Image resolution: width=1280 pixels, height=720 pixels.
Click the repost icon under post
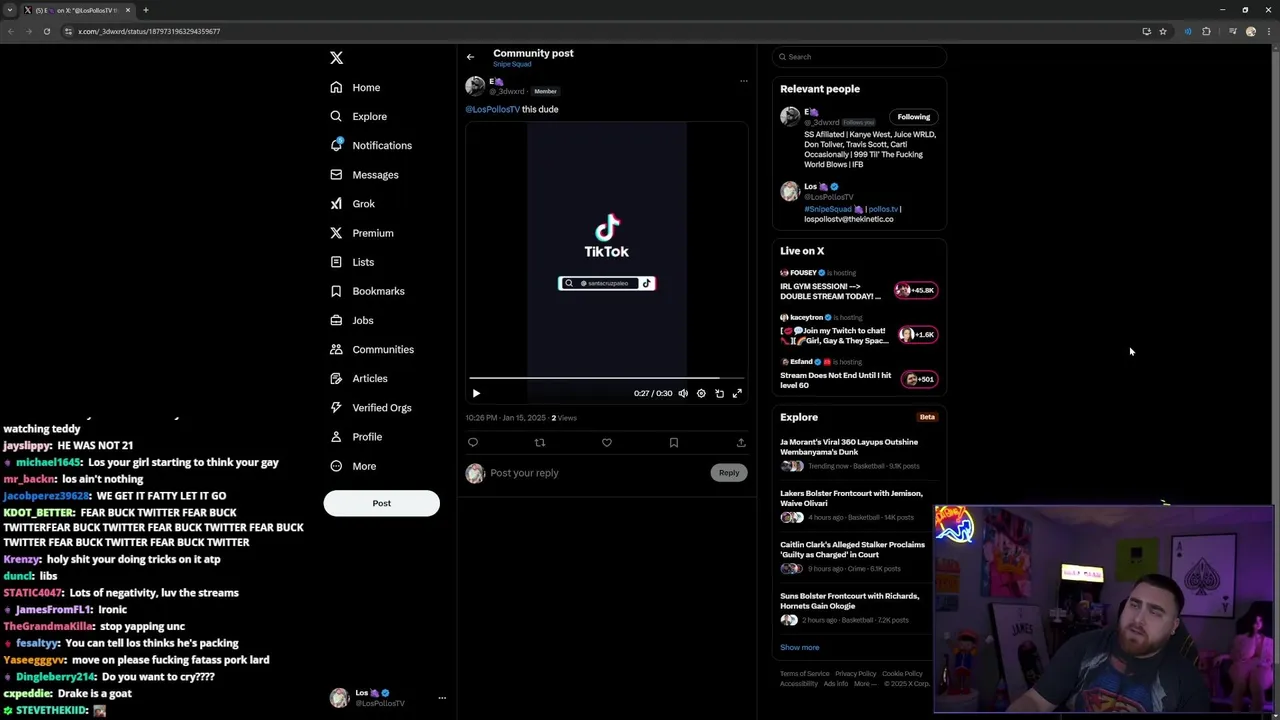tap(540, 442)
